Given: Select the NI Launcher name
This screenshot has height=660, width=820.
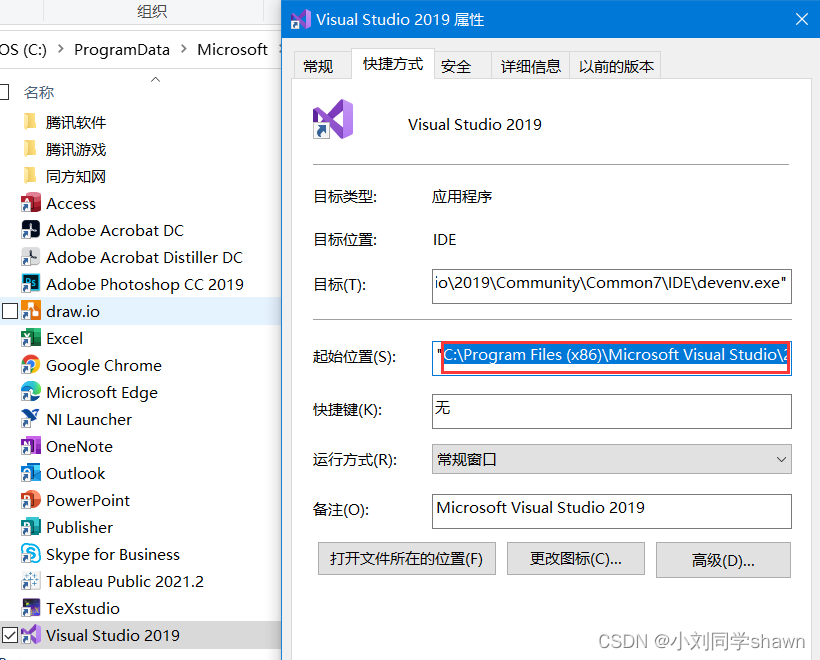Looking at the screenshot, I should [89, 419].
